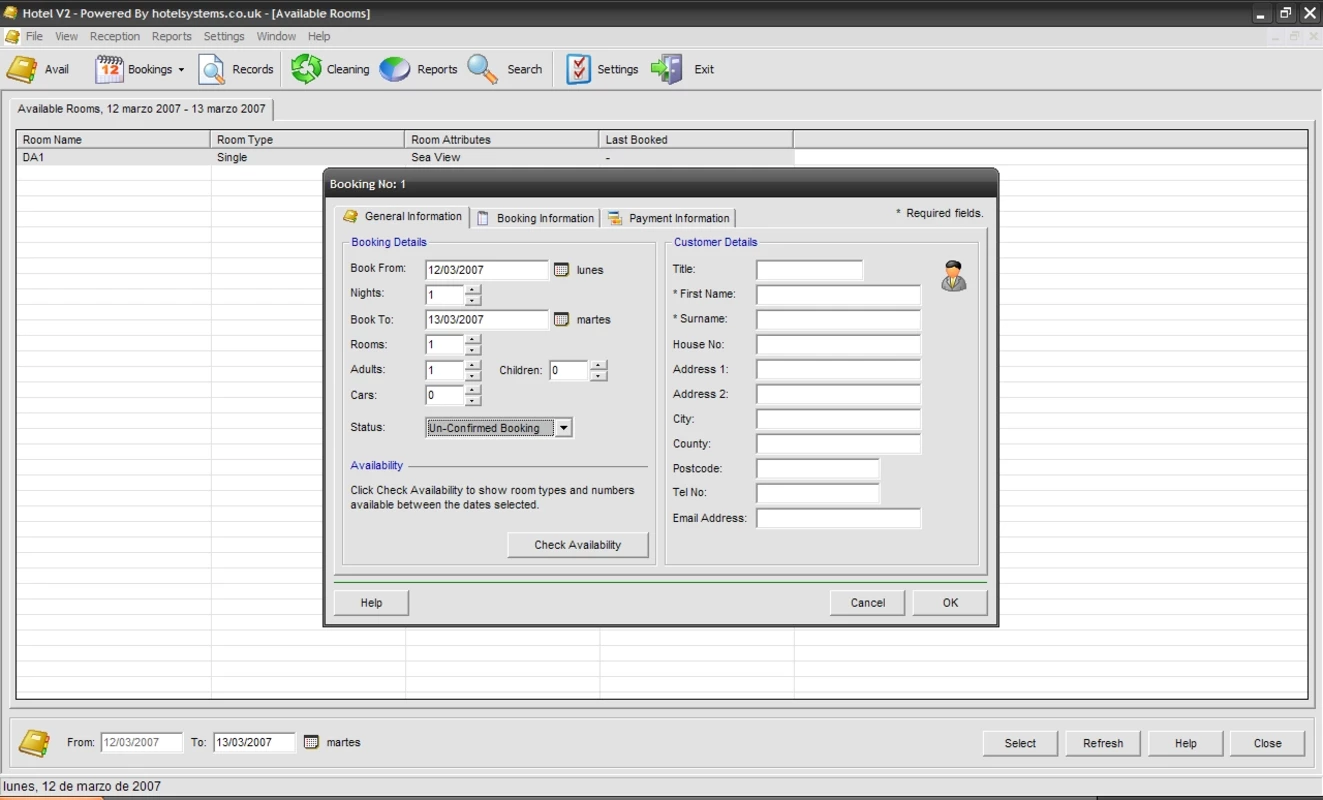Expand the Bookings toolbar dropdown arrow
1323x800 pixels.
pyautogui.click(x=181, y=70)
